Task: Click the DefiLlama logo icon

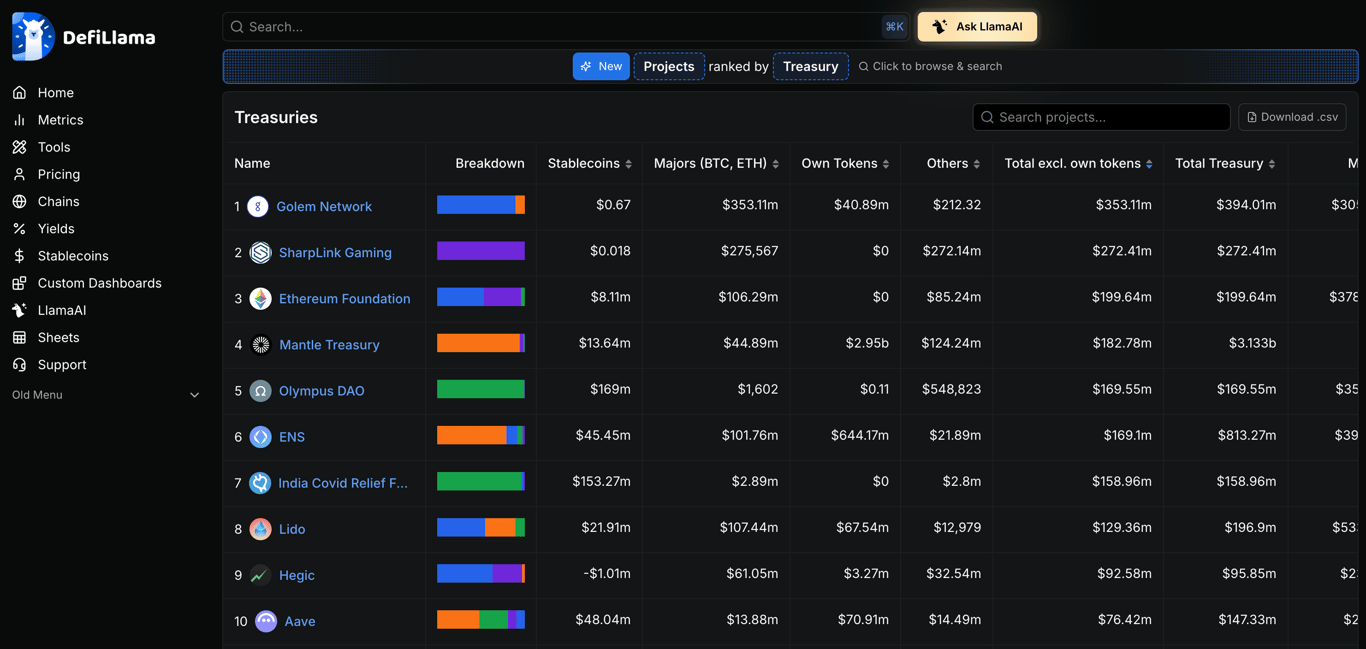Action: [x=33, y=37]
